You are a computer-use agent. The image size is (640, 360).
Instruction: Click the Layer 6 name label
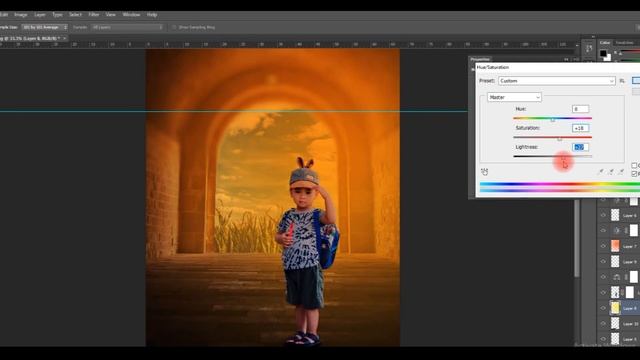click(x=629, y=216)
